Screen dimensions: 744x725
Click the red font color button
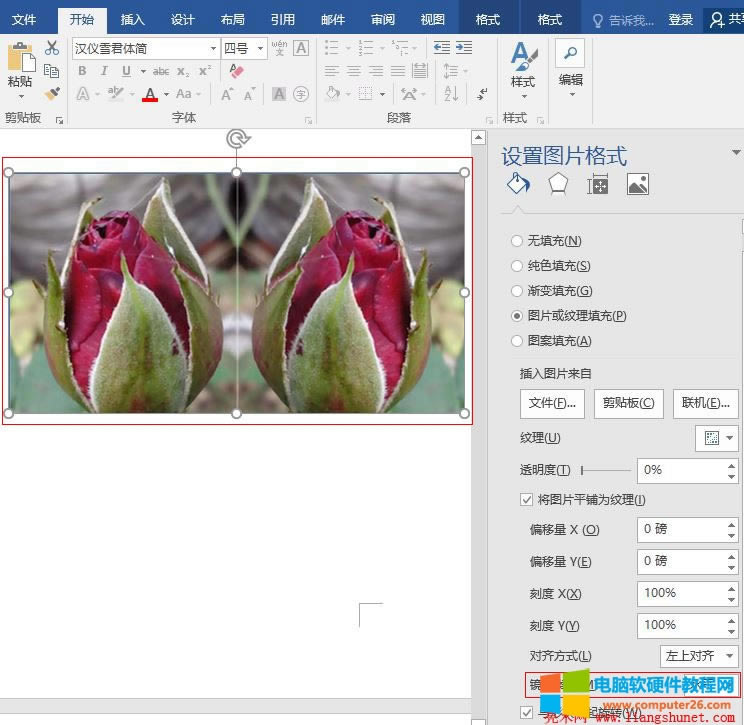click(x=150, y=95)
